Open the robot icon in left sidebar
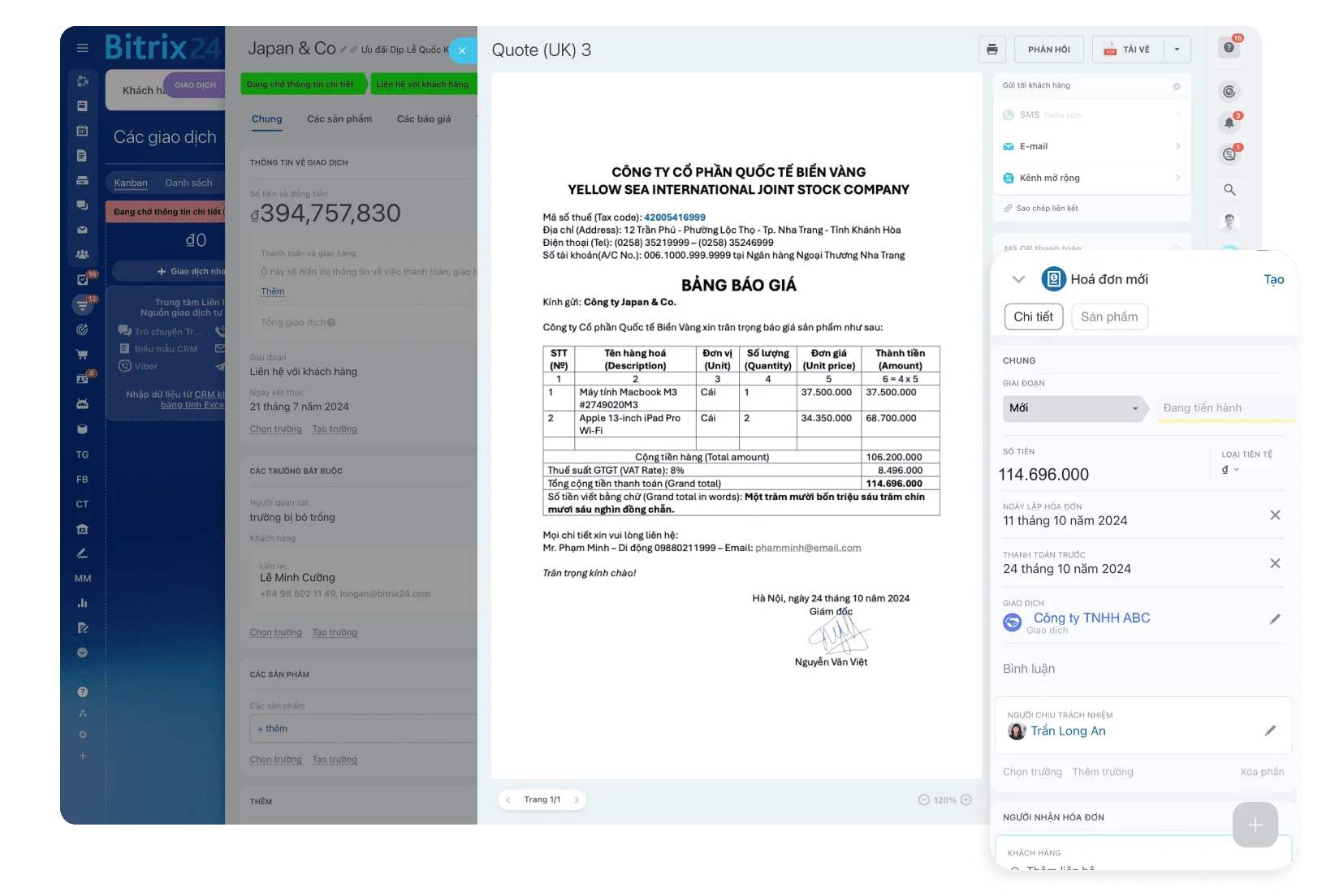Viewport: 1322px width, 896px height. (82, 403)
